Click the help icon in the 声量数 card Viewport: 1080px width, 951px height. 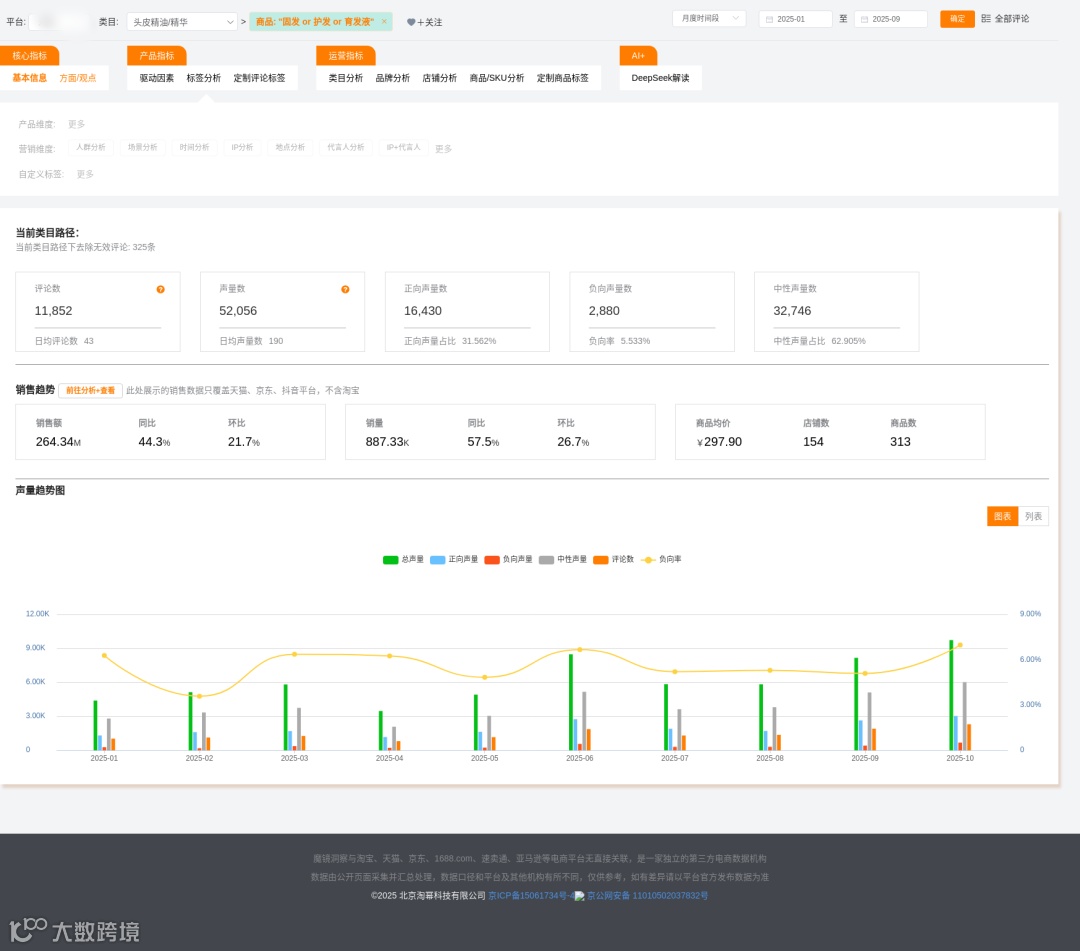point(345,289)
